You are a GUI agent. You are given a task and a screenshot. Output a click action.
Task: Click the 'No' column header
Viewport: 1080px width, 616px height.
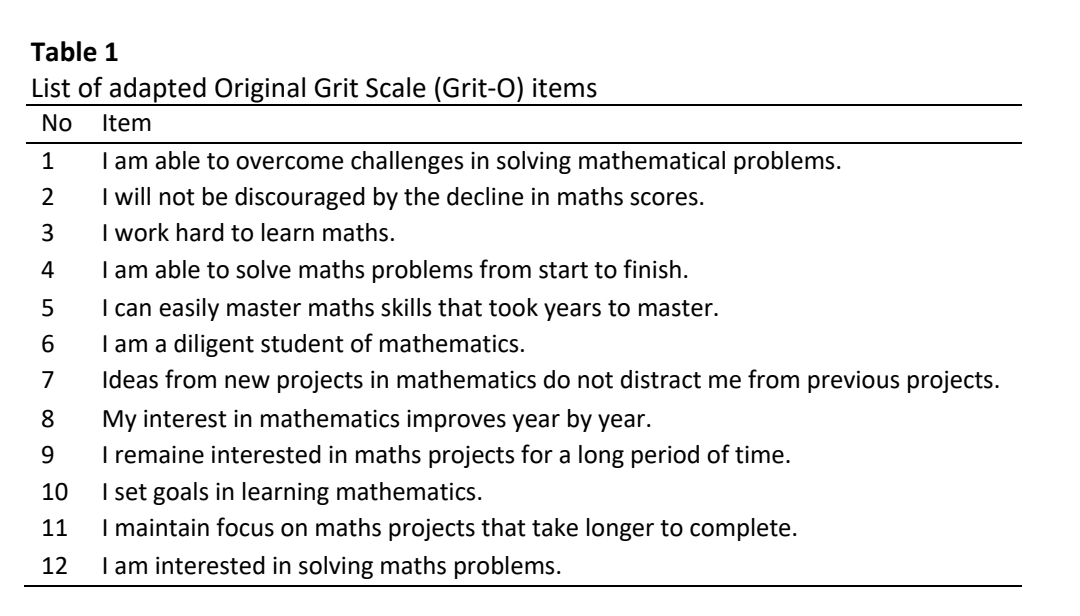(x=56, y=123)
